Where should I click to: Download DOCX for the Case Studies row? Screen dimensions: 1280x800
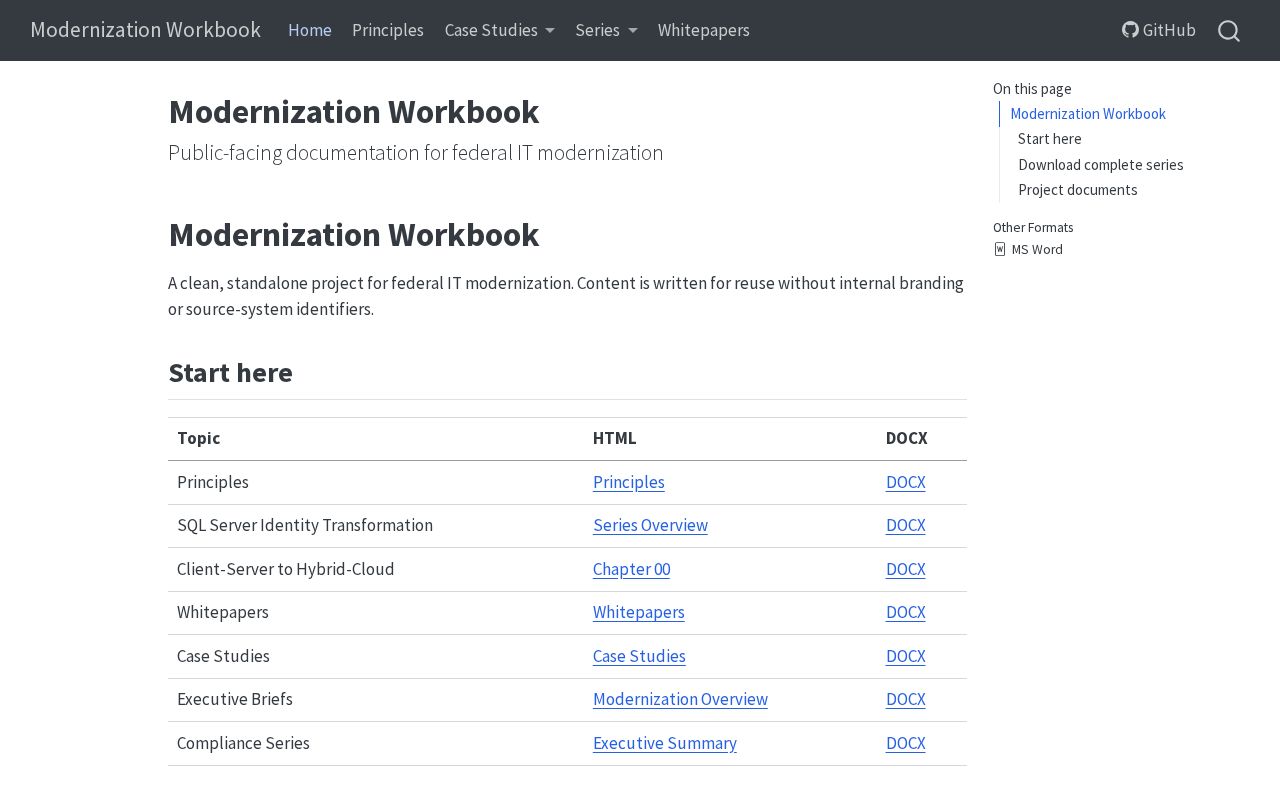(906, 656)
